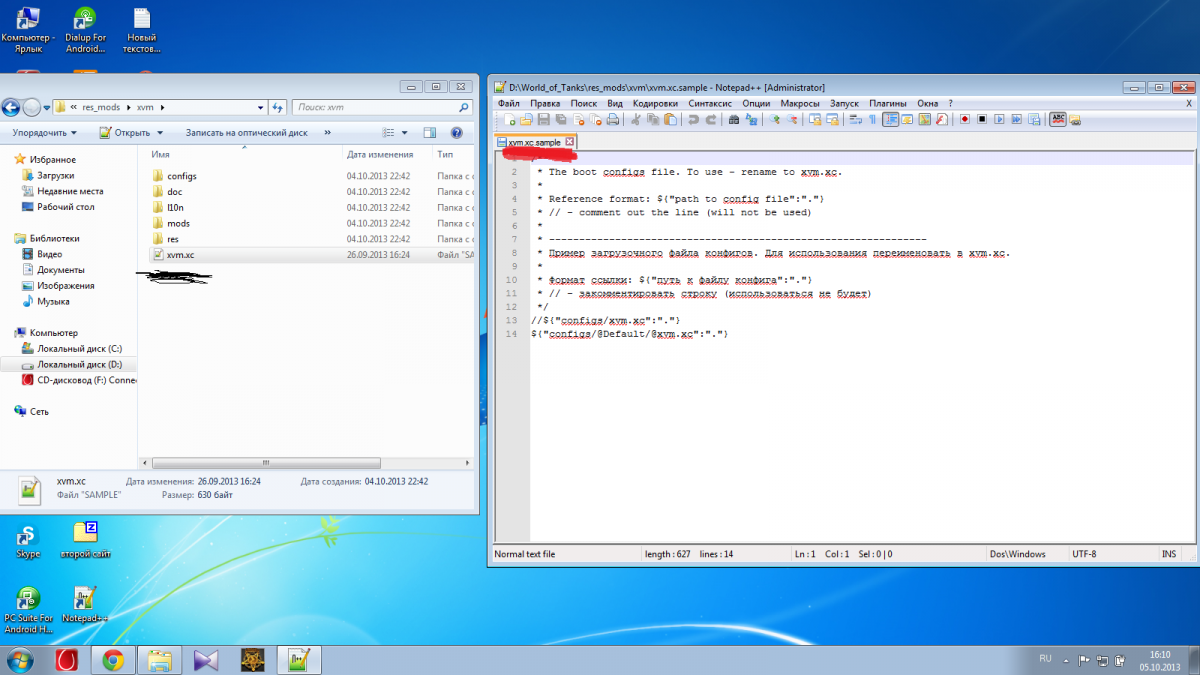Viewport: 1200px width, 675px height.
Task: Click the Play macro icon
Action: 999,120
